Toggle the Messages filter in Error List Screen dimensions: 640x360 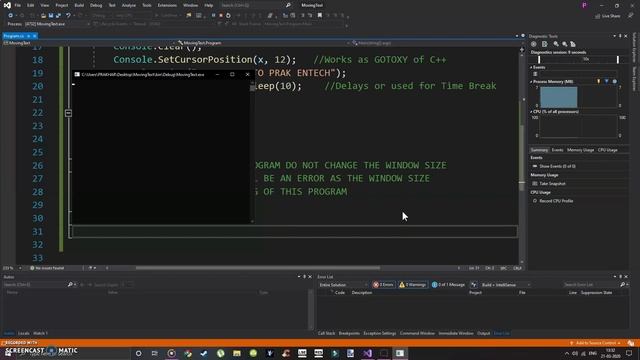click(448, 285)
